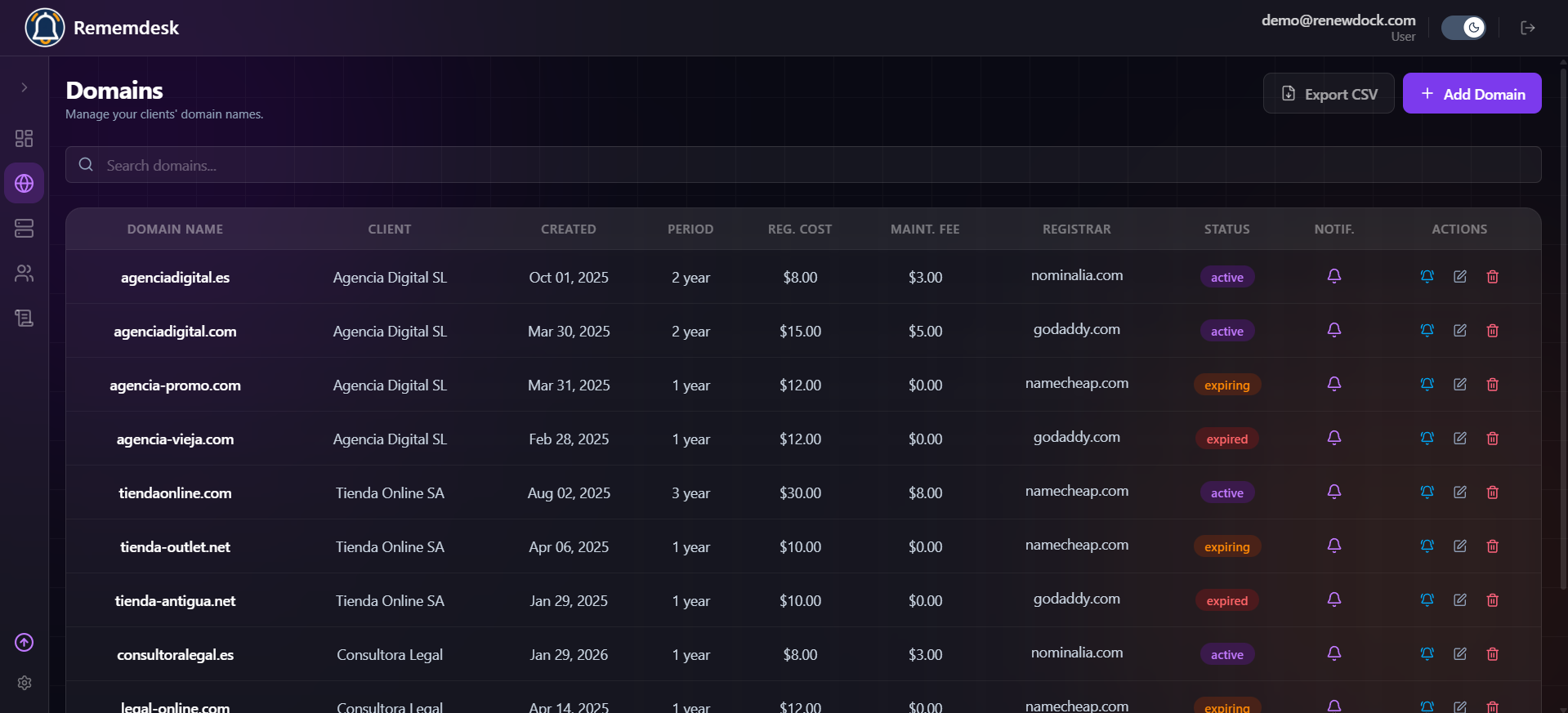Screen dimensions: 1568x713
Task: Toggle notification bell for agencia-promo.com
Action: click(x=1334, y=384)
